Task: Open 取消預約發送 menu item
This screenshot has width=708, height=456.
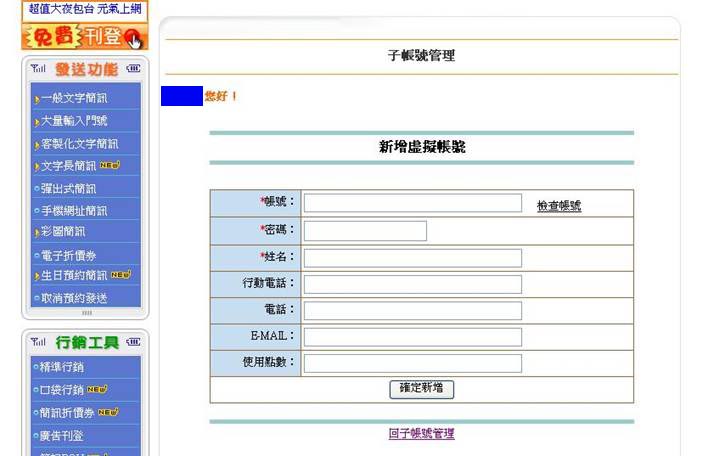Action: (73, 298)
